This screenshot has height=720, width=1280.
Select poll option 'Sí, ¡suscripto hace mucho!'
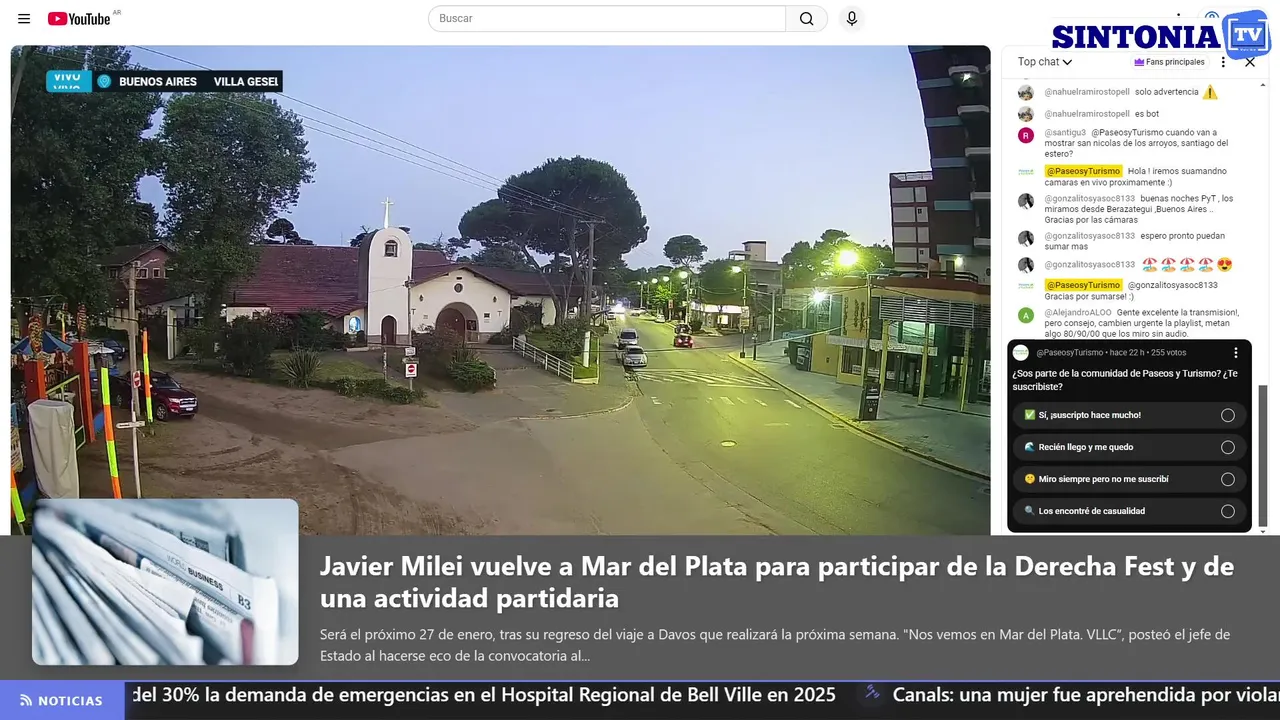pos(1131,415)
